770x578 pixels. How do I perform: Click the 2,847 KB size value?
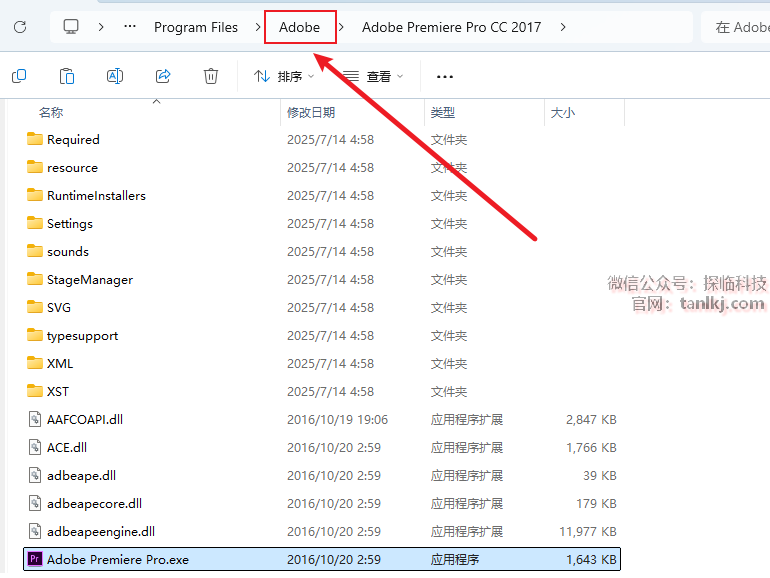pyautogui.click(x=591, y=419)
